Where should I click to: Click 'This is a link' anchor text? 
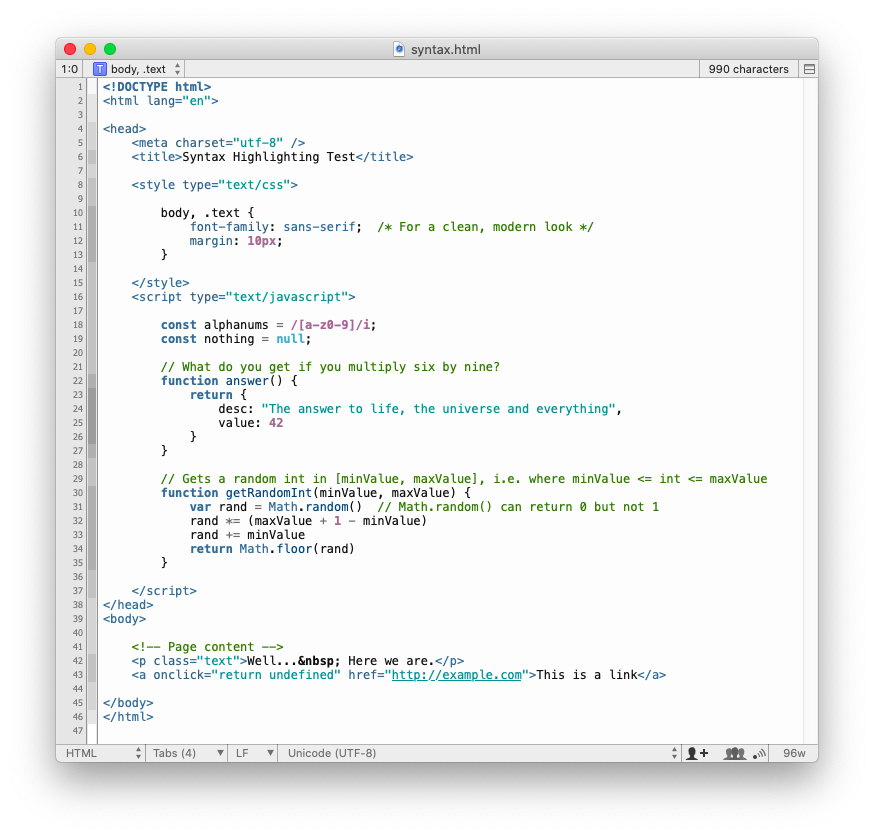pos(587,675)
